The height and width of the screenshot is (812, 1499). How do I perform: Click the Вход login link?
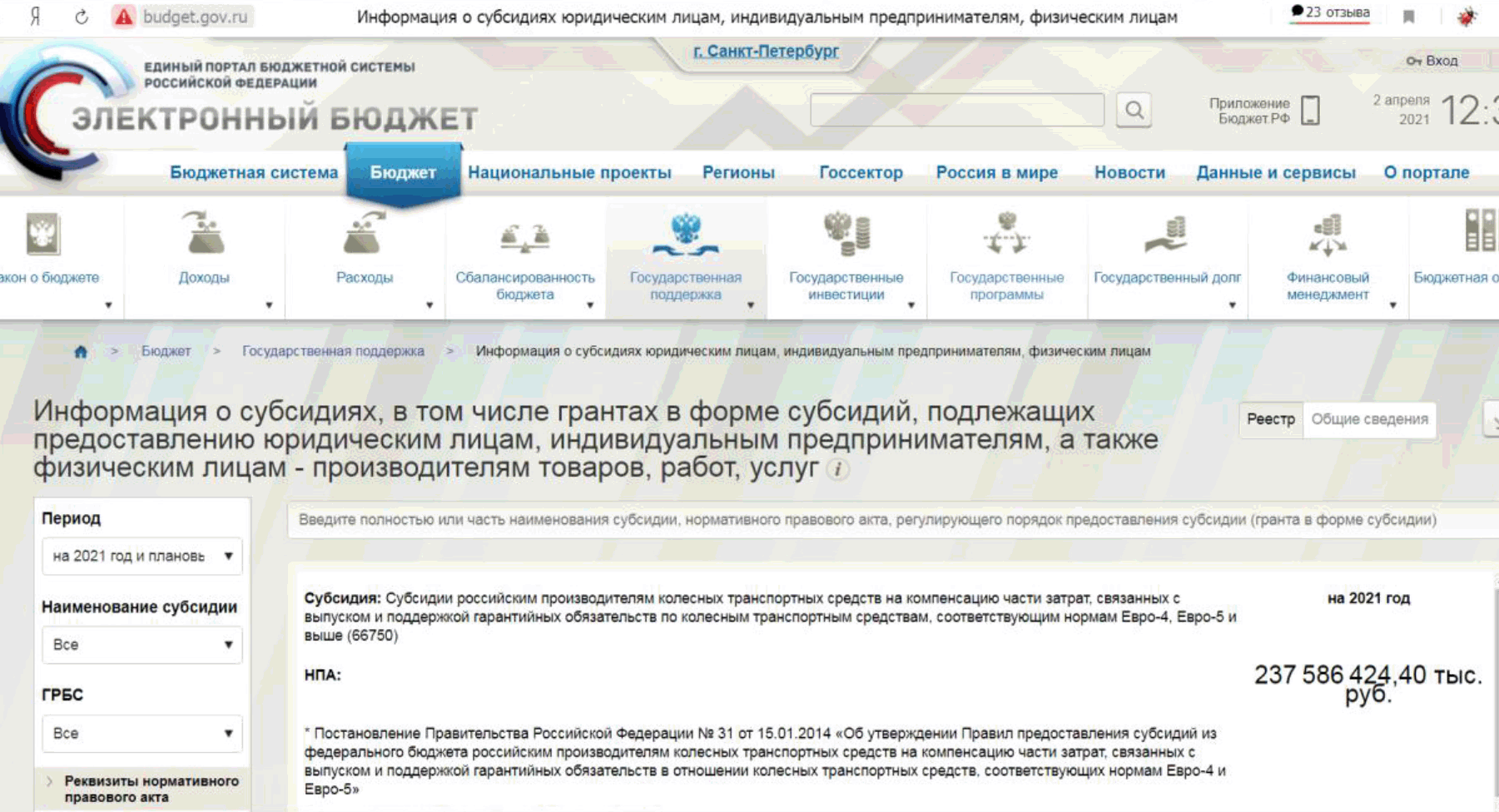pos(1432,61)
